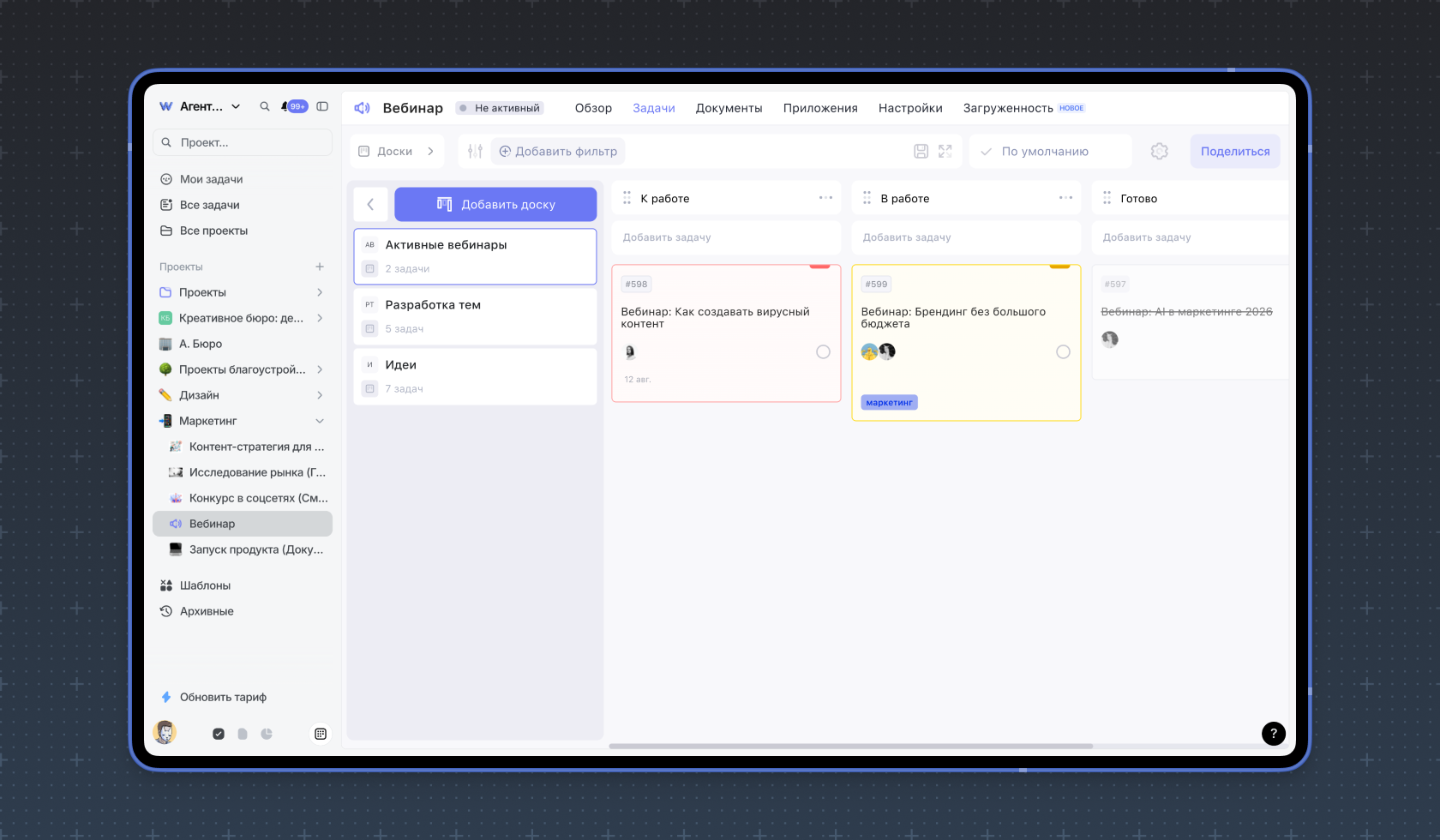Screen dimensions: 1440x840
Task: Expand board to fullscreen icon
Action: click(x=945, y=152)
